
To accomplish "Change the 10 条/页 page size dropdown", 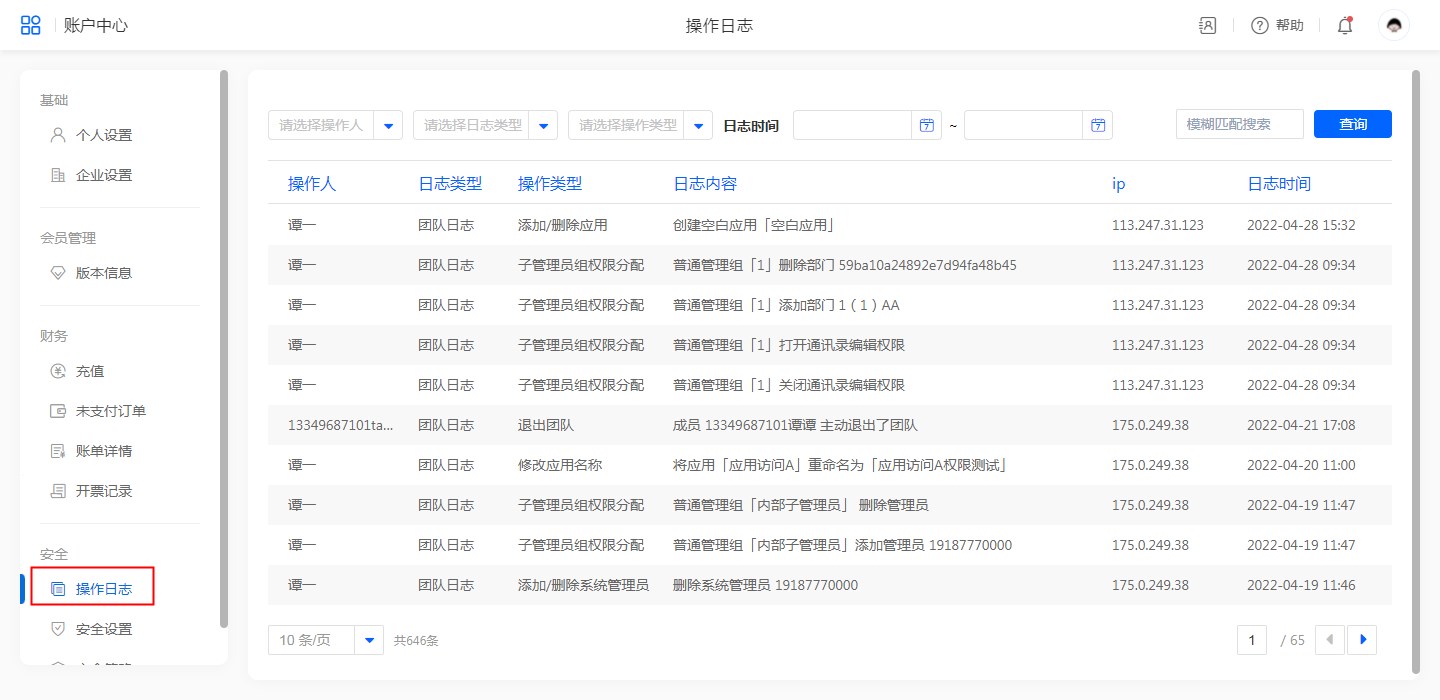I will pyautogui.click(x=369, y=640).
